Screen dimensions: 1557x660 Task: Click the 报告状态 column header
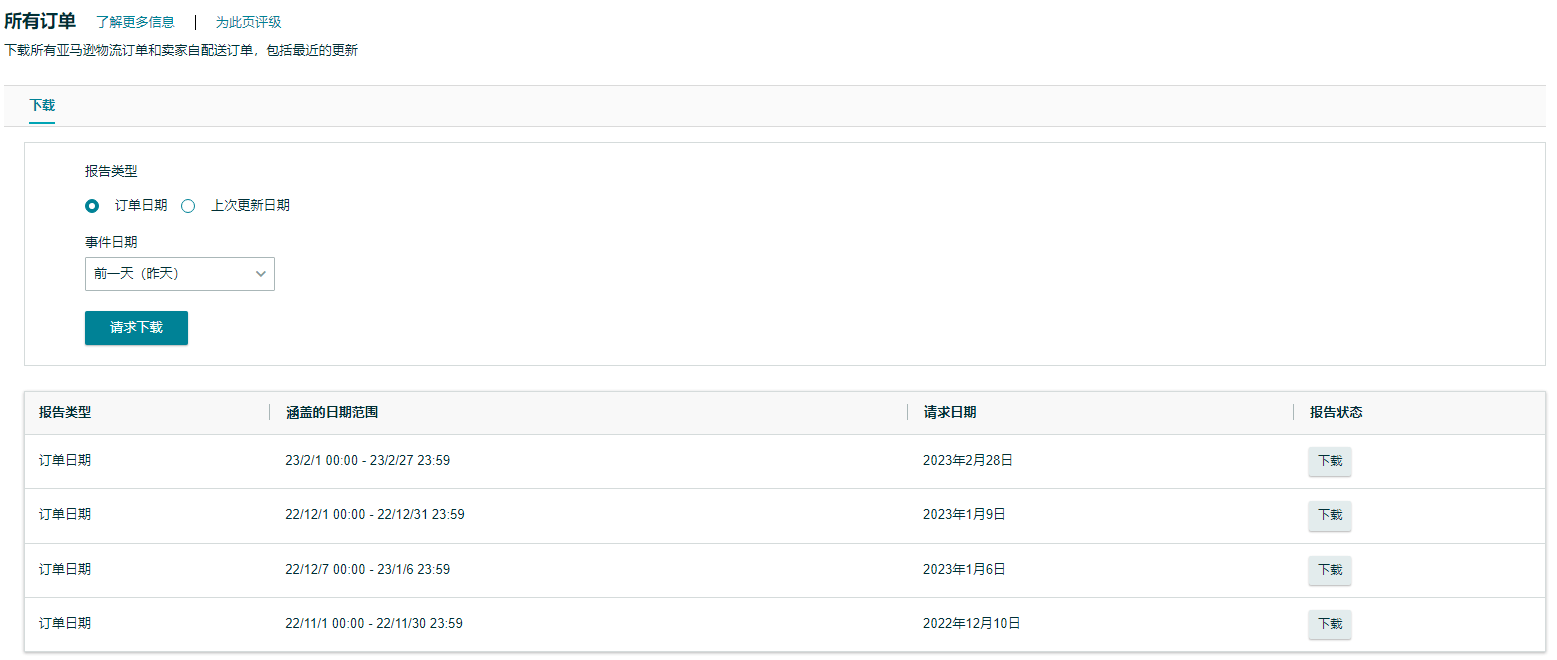pyautogui.click(x=1336, y=412)
